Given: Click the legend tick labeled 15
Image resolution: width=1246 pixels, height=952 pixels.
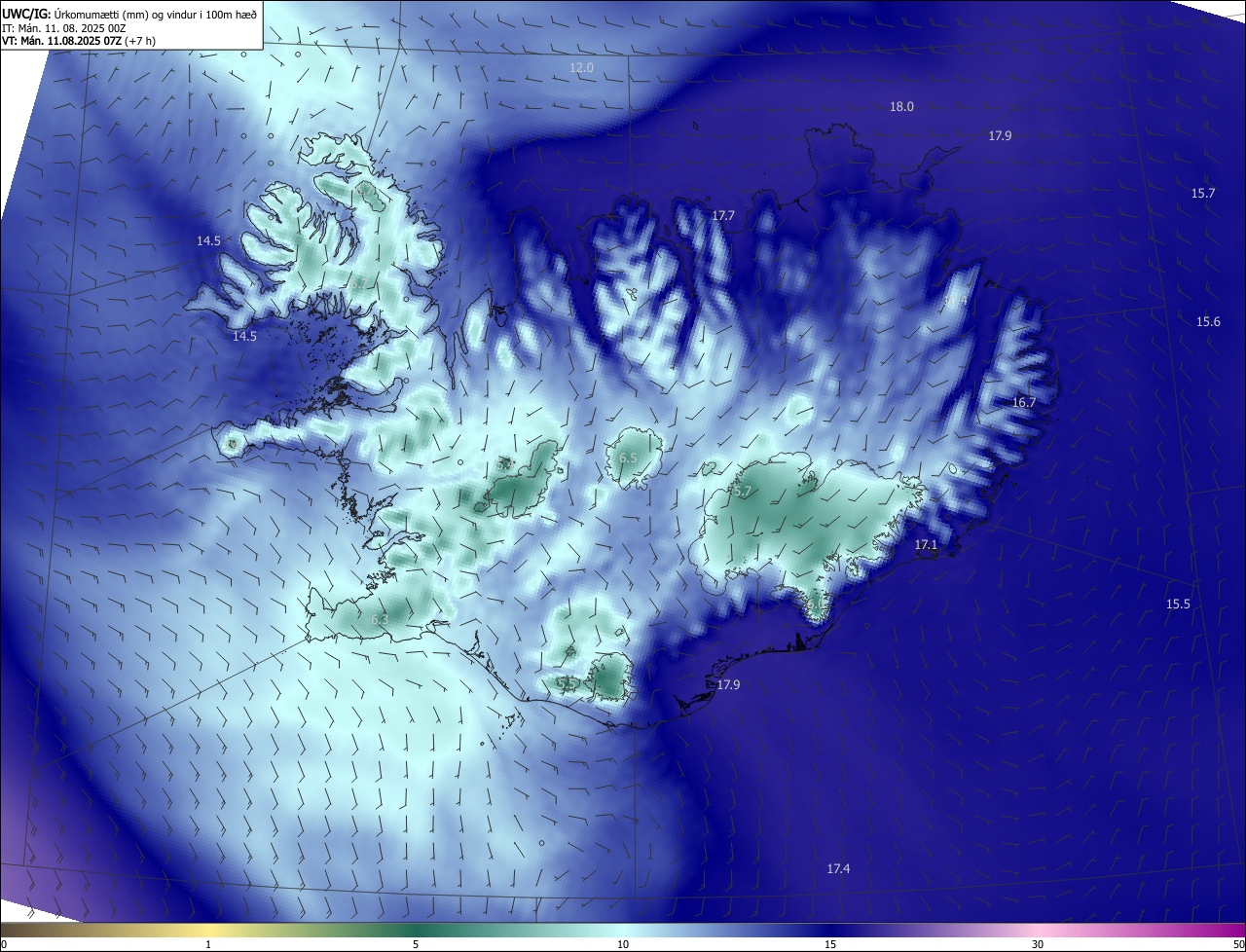Looking at the screenshot, I should (830, 944).
